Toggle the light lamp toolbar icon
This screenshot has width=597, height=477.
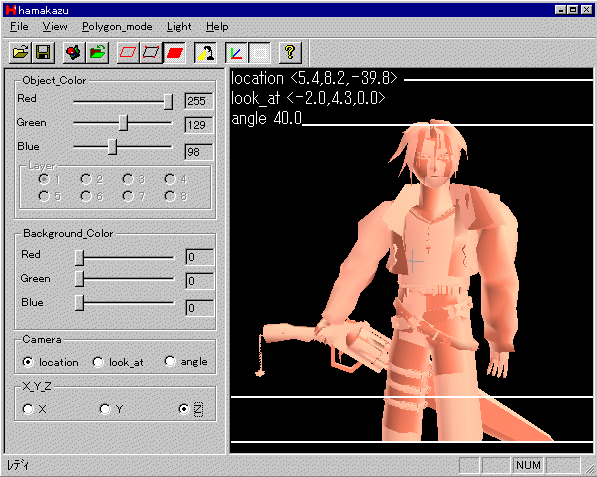(x=206, y=52)
